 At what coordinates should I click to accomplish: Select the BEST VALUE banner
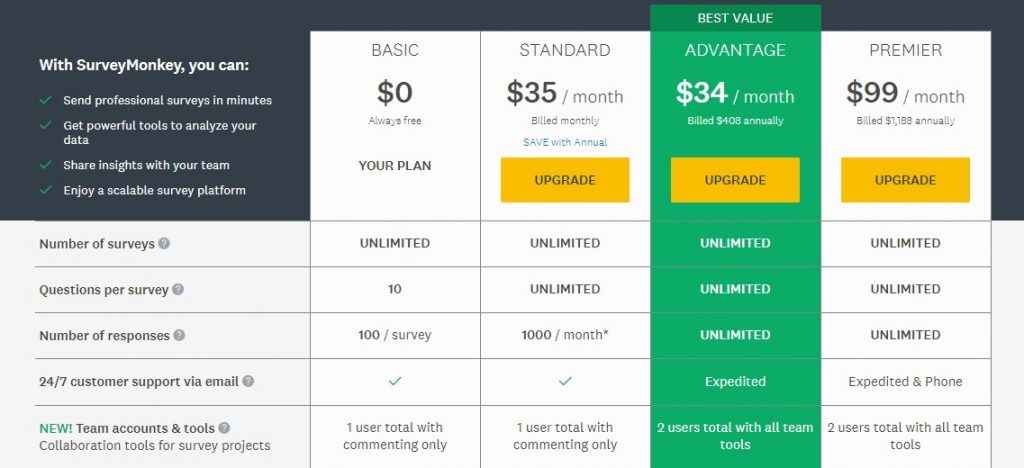735,18
